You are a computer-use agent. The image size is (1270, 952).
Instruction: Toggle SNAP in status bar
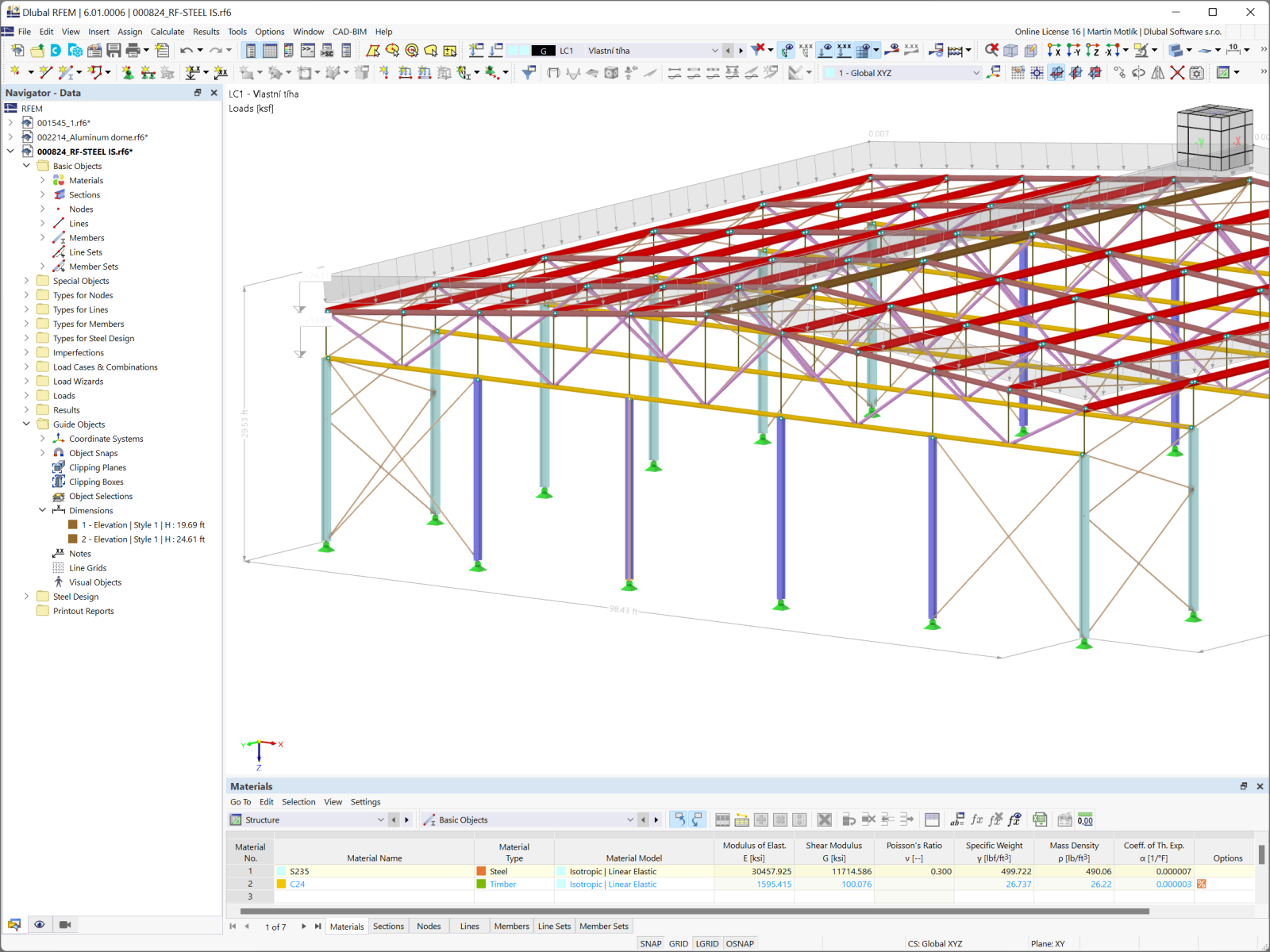click(x=651, y=943)
